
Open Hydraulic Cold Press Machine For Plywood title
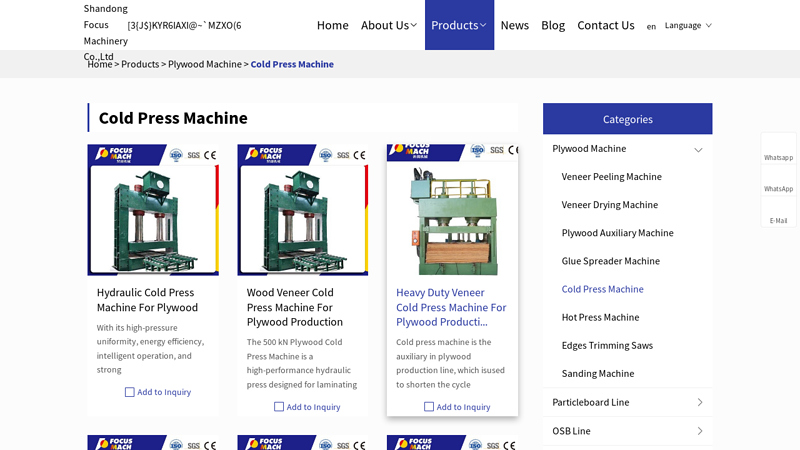tap(147, 300)
